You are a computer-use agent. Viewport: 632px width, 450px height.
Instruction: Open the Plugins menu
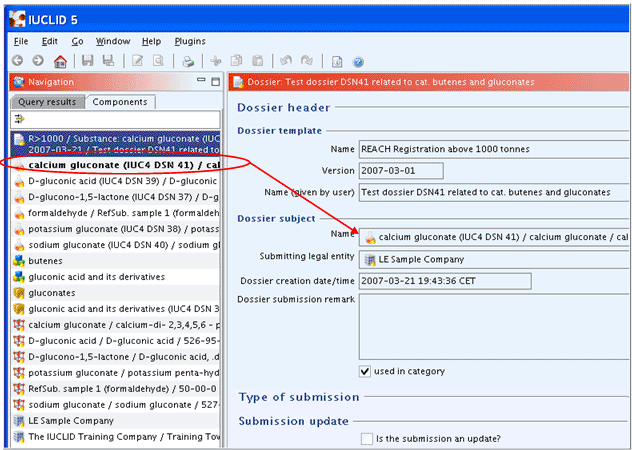click(190, 41)
